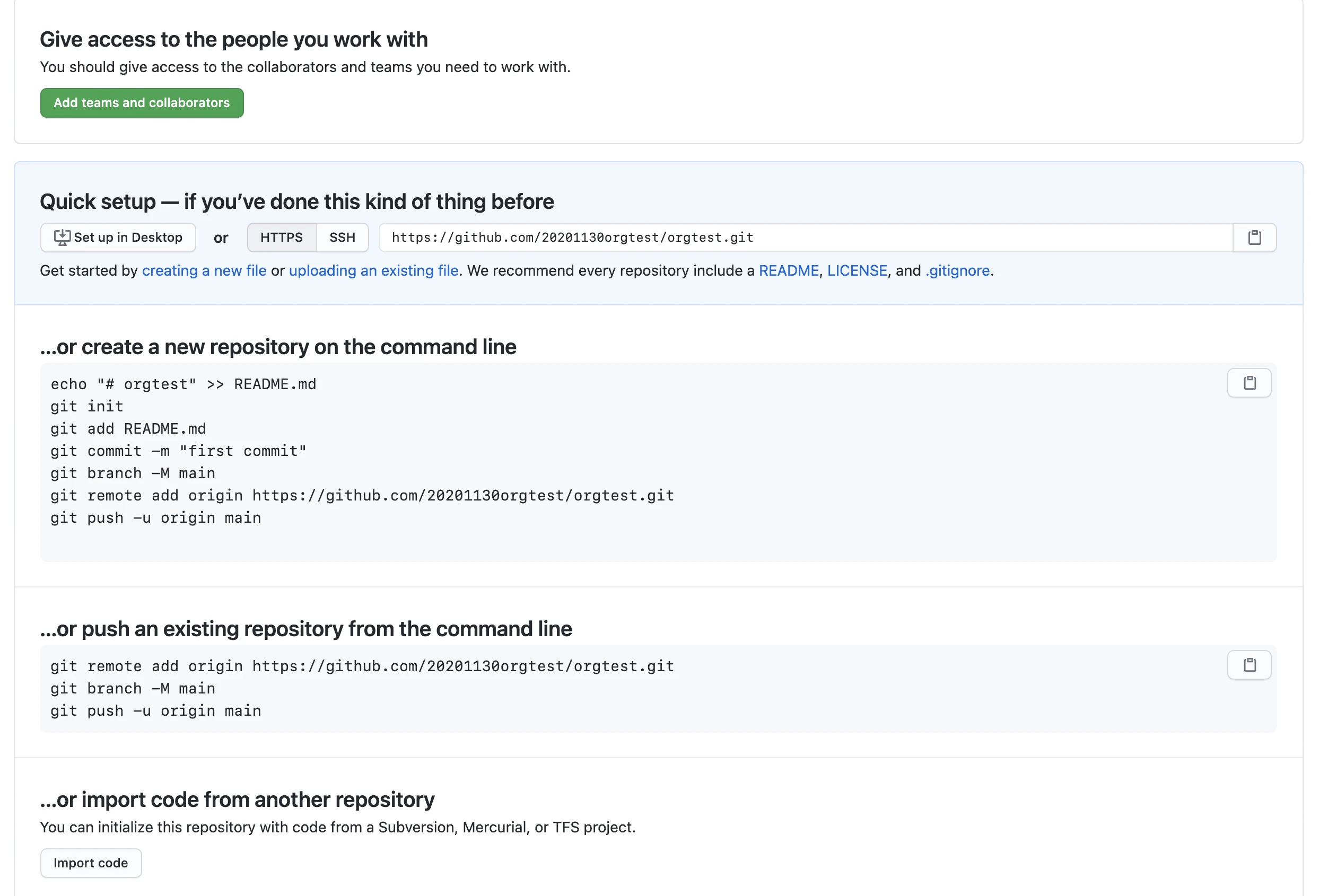This screenshot has width=1328, height=896.
Task: Click '...or import code from another repository' heading
Action: pos(237,800)
